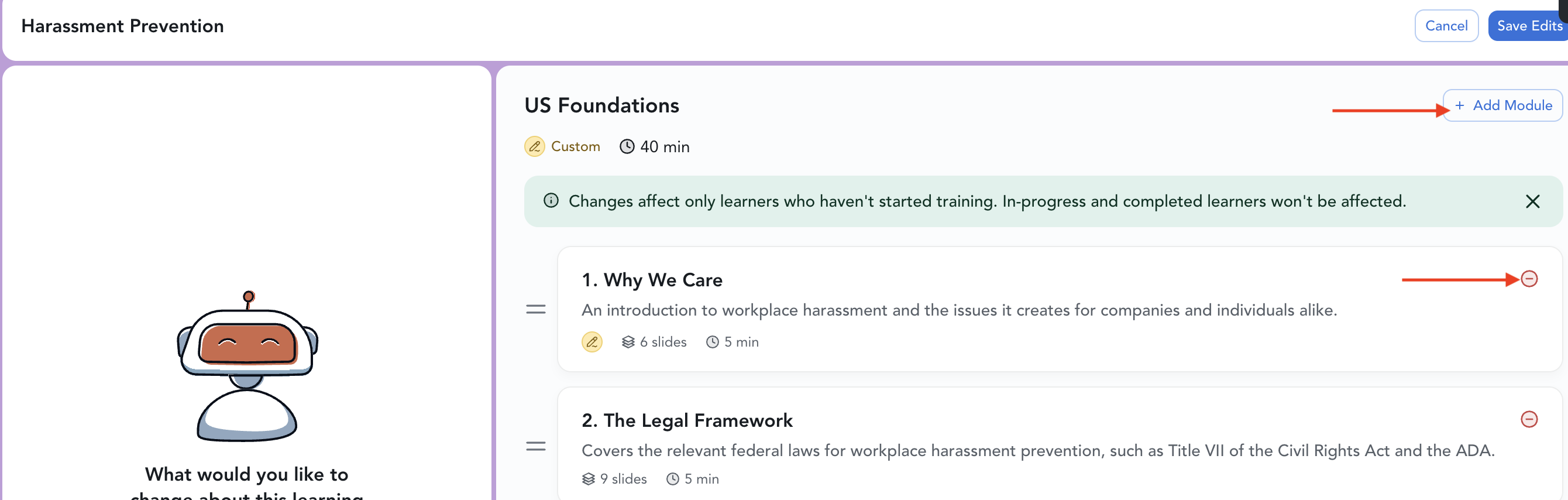Click Add Module button
Image resolution: width=1568 pixels, height=500 pixels.
tap(1502, 105)
